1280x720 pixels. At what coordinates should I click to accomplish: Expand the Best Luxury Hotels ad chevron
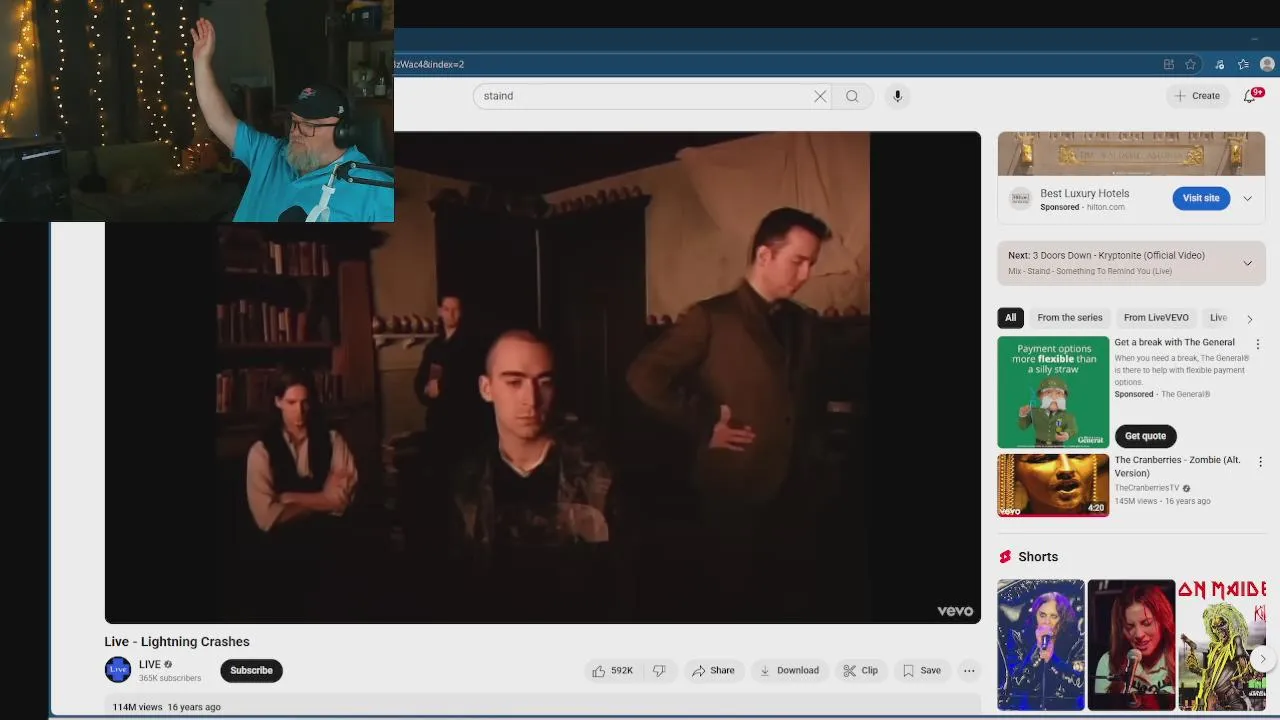[x=1247, y=198]
